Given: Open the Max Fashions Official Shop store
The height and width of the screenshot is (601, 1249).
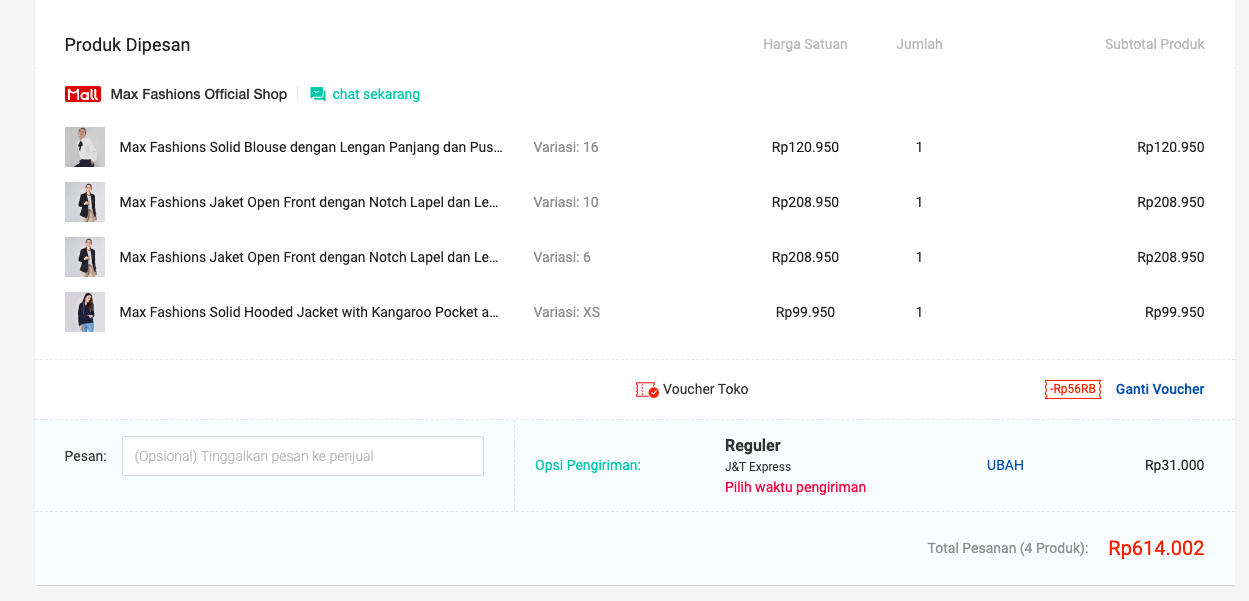Looking at the screenshot, I should (199, 94).
